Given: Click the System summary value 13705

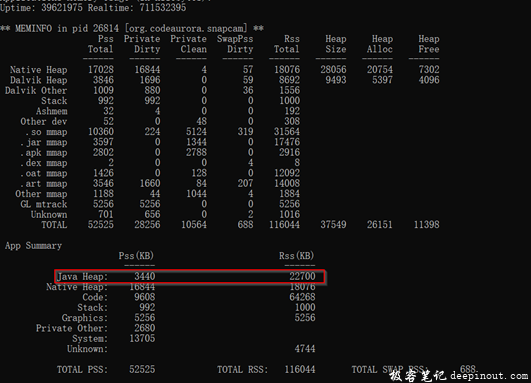Looking at the screenshot, I should [x=142, y=339].
